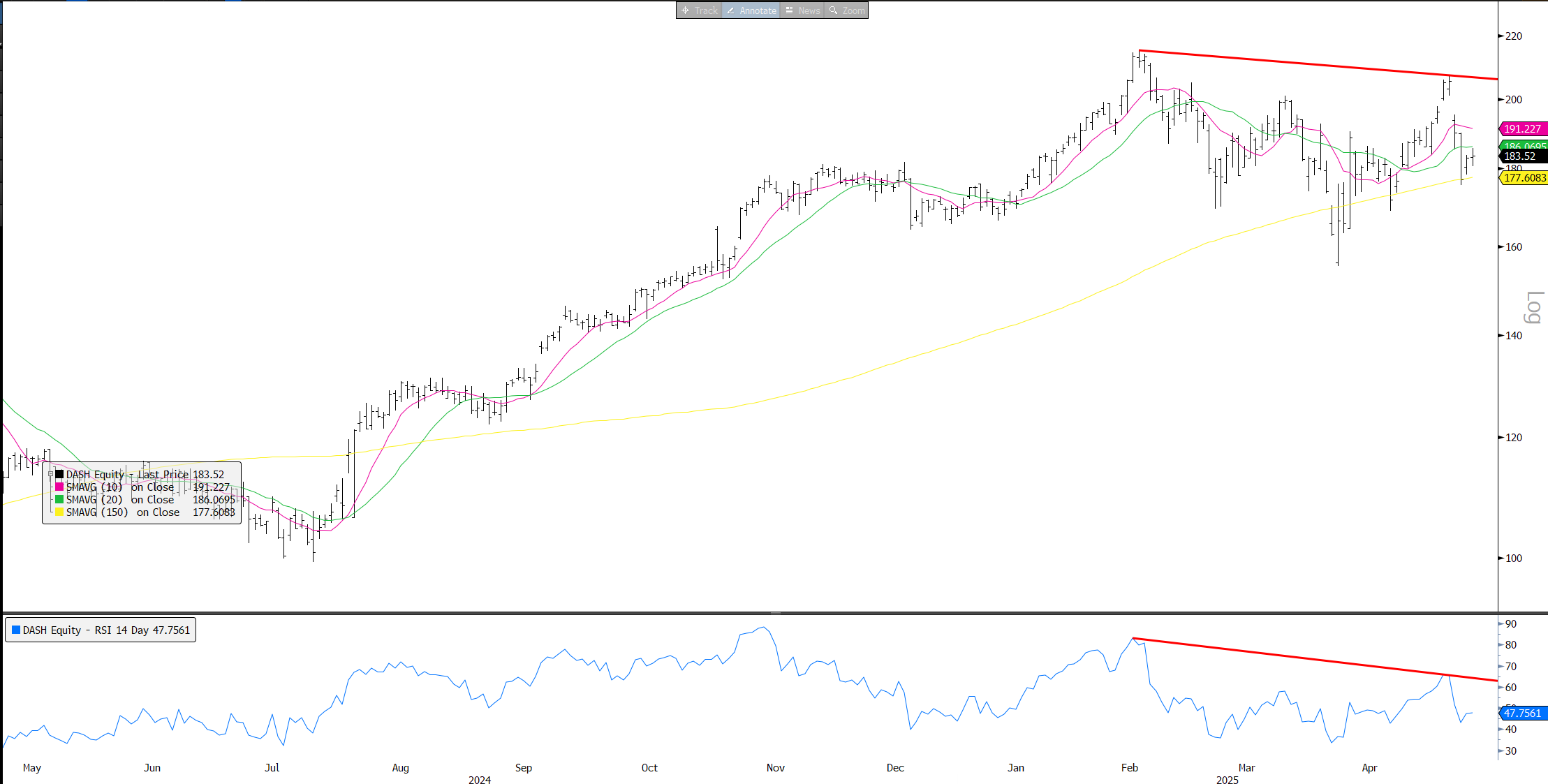1548x784 pixels.
Task: Click the divider handle between price and RSI panels
Action: pyautogui.click(x=775, y=613)
